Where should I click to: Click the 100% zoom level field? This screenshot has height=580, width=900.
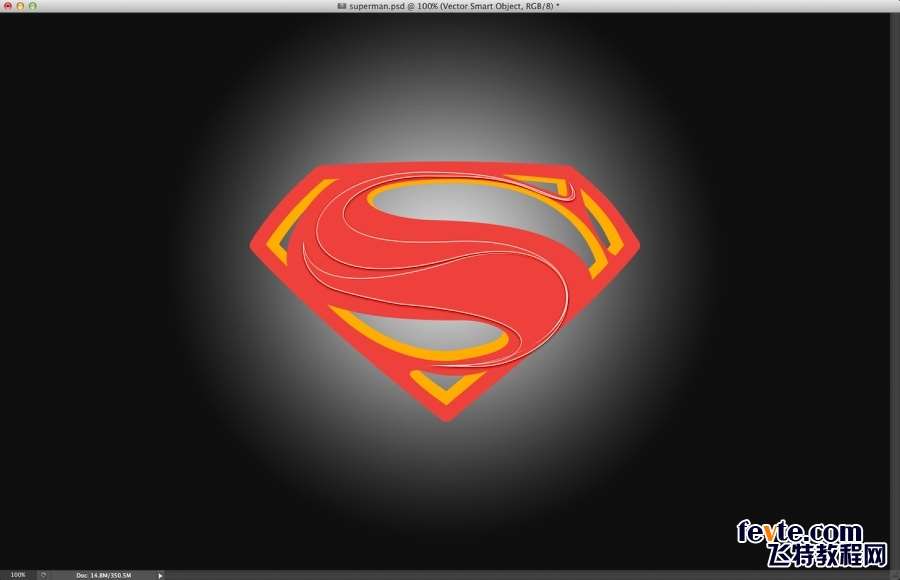[18, 575]
